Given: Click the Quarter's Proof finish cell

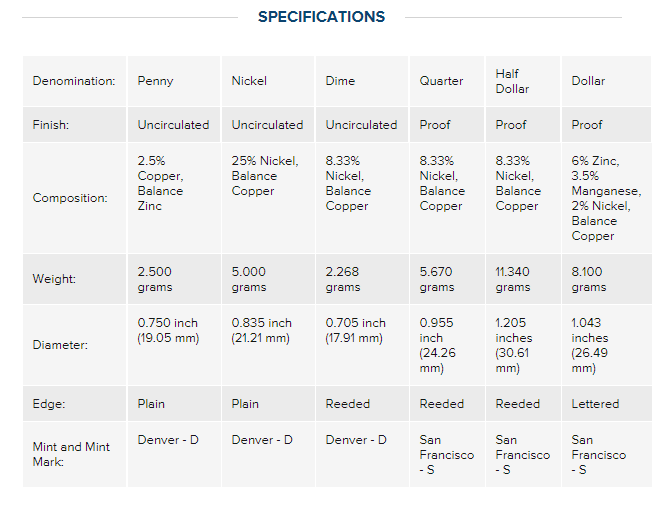Looking at the screenshot, I should click(447, 125).
